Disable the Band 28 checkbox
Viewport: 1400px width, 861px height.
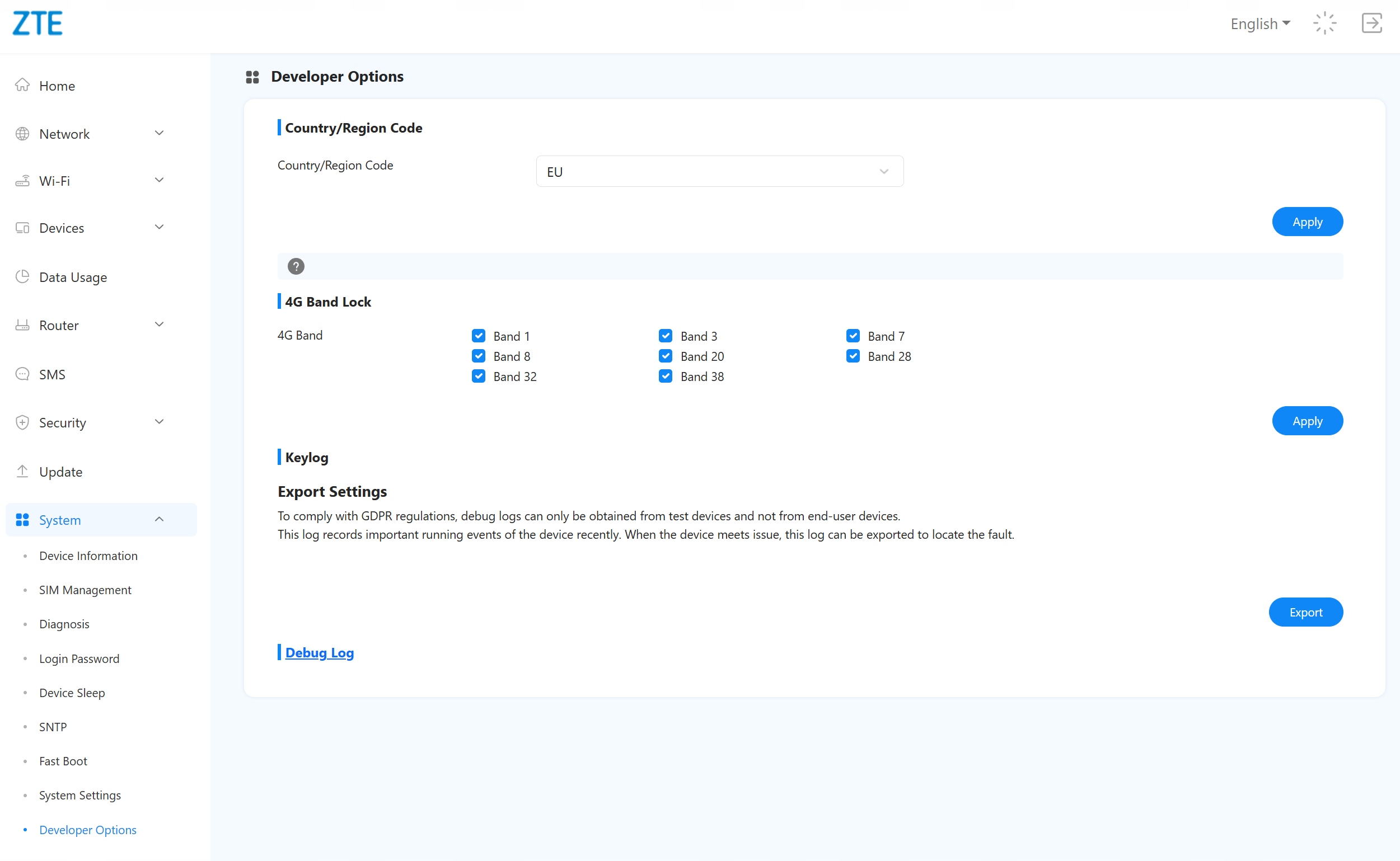853,356
